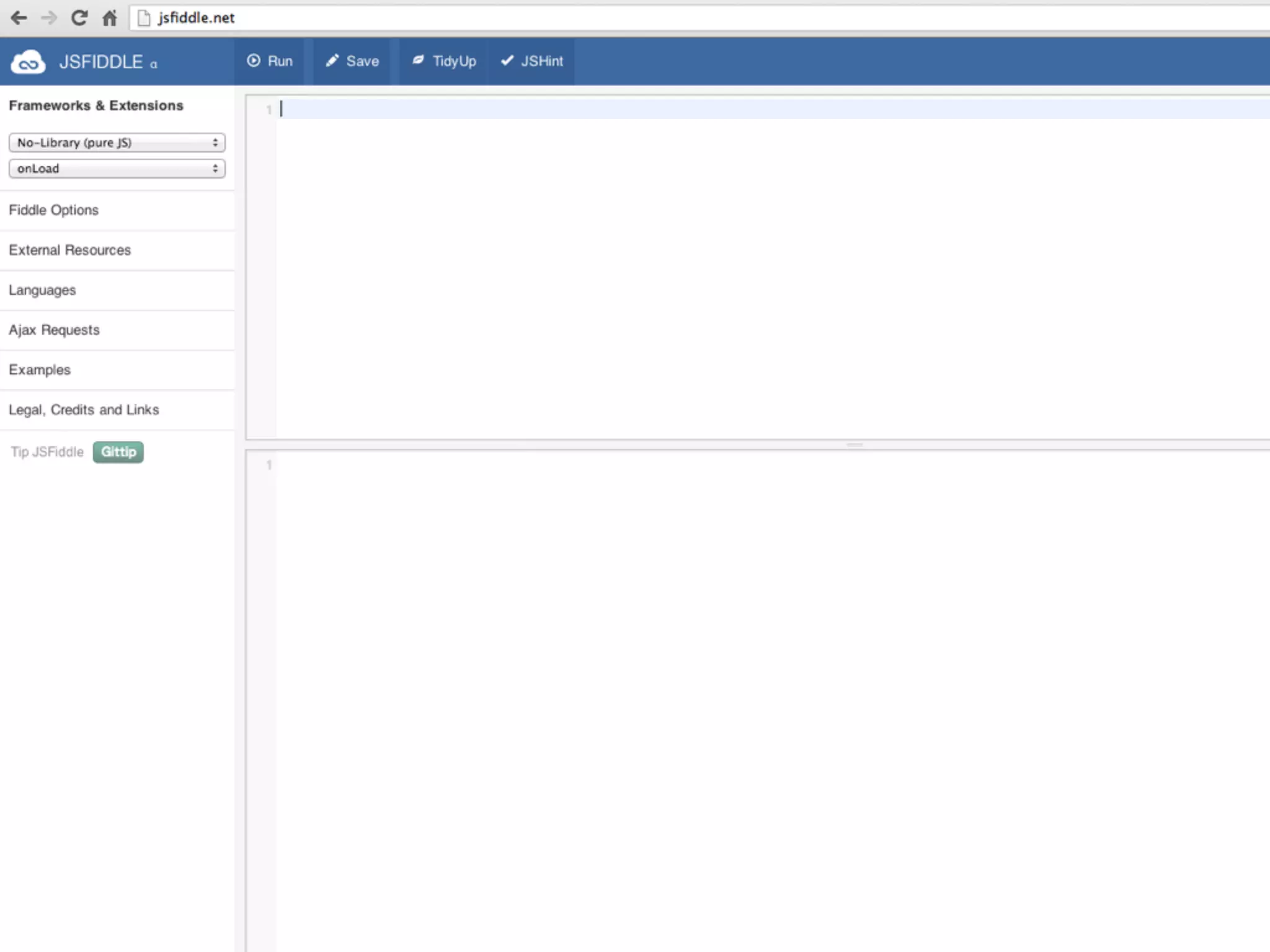This screenshot has width=1270, height=952.
Task: Click the resize handle between editor panels
Action: pos(855,445)
